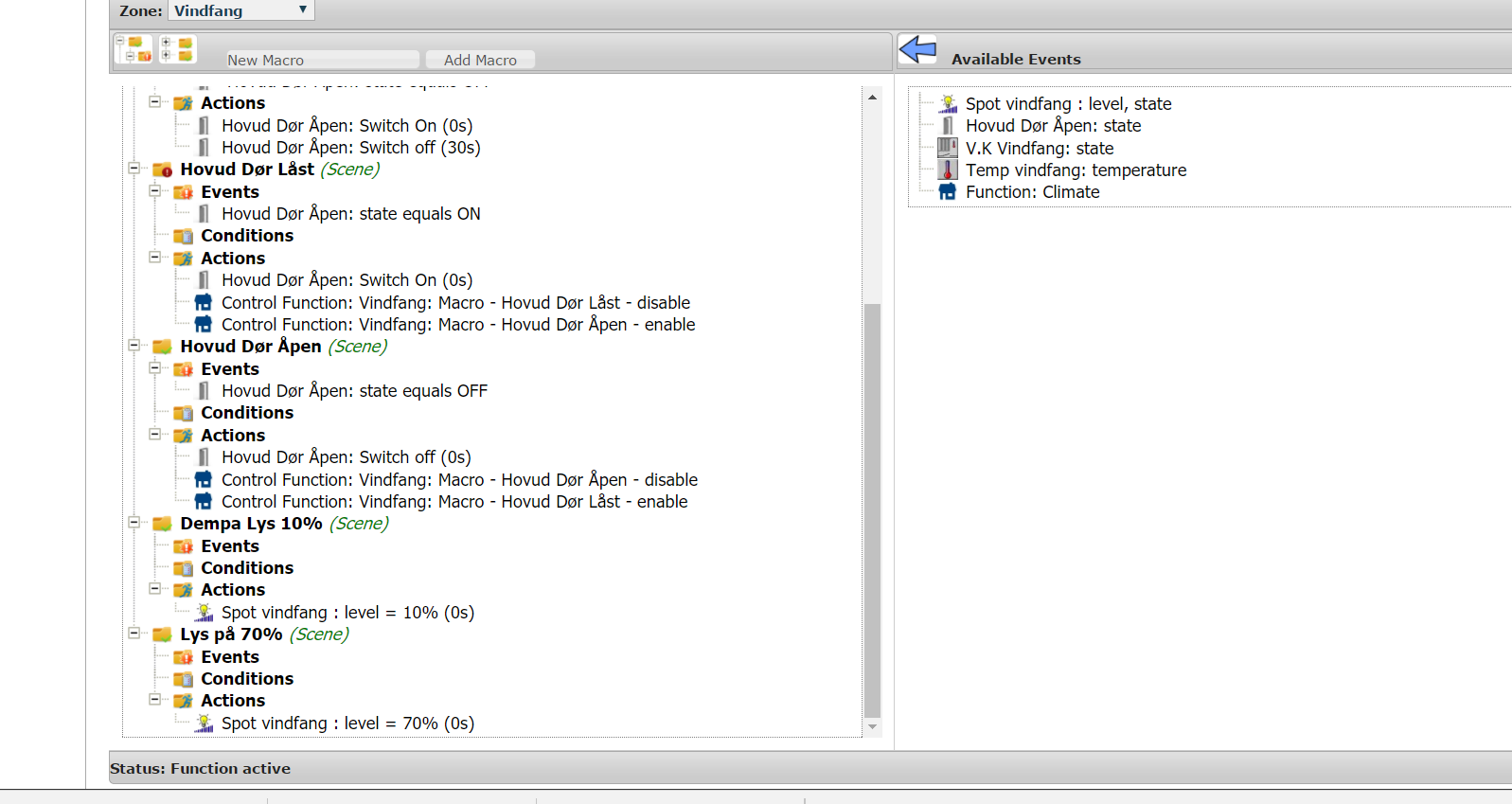Click thermometer icon of Temp vindfang event

point(948,170)
